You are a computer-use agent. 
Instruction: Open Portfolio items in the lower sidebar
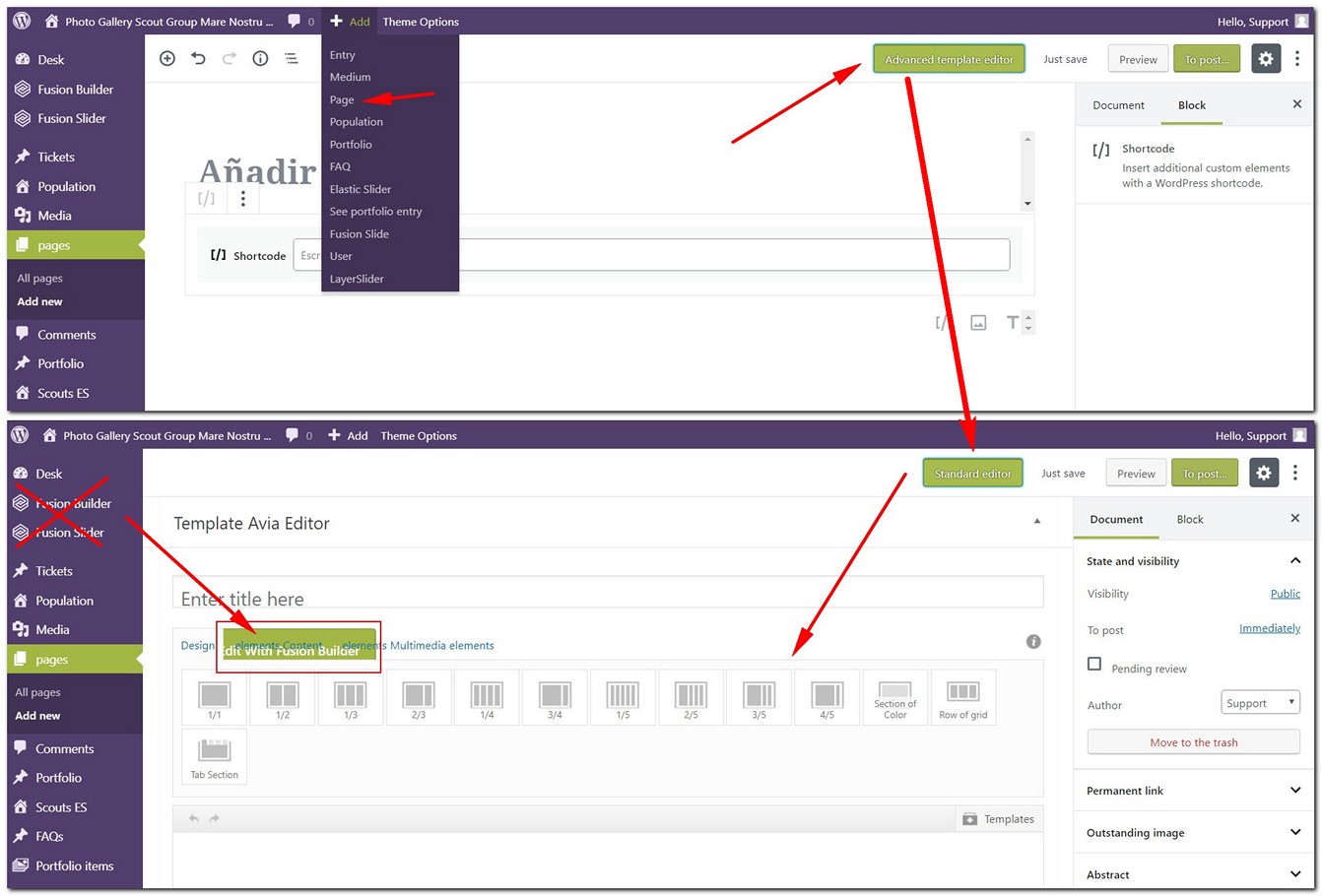pos(75,866)
